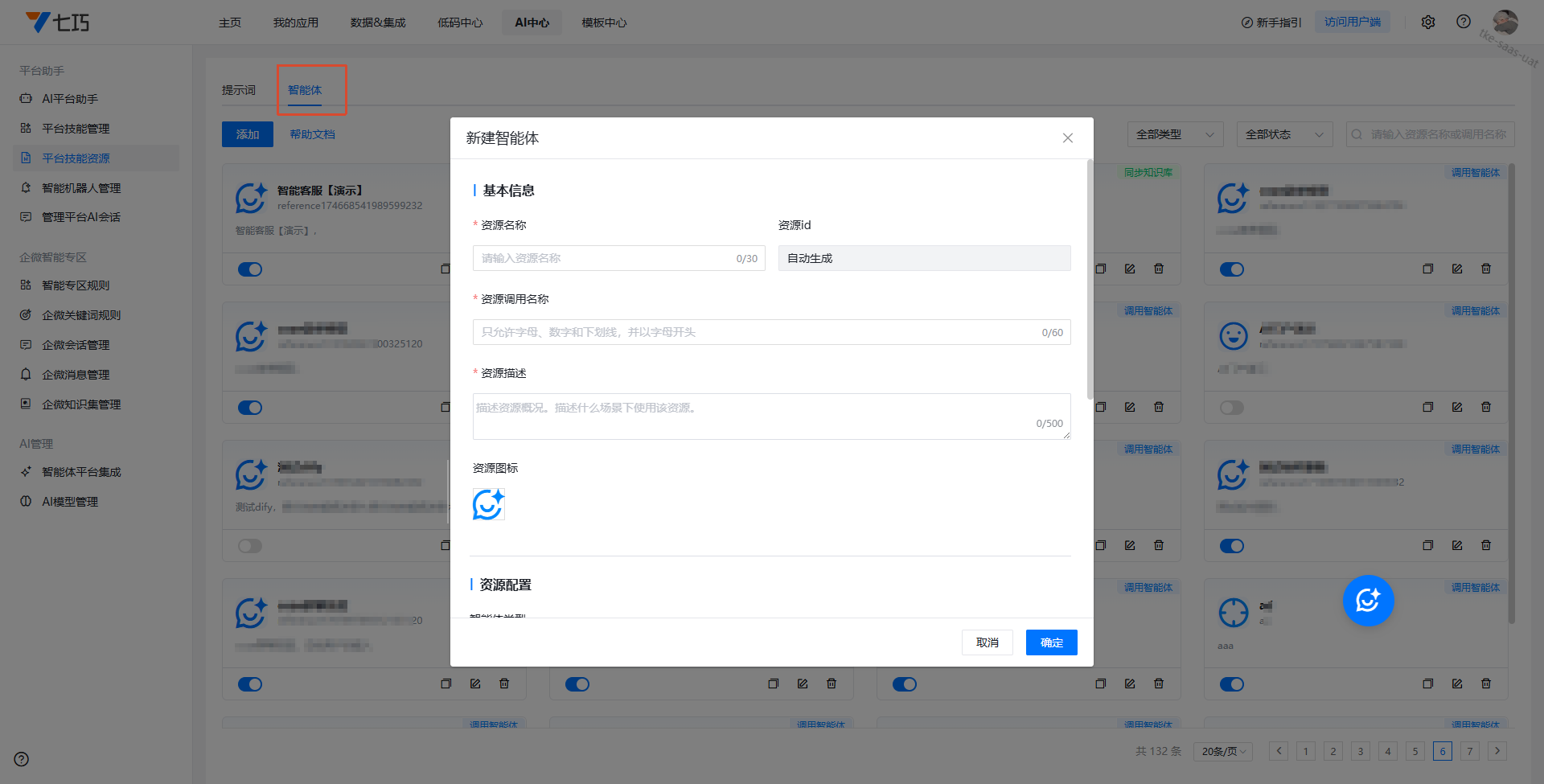Focus the 资源描述 text area

tap(772, 417)
